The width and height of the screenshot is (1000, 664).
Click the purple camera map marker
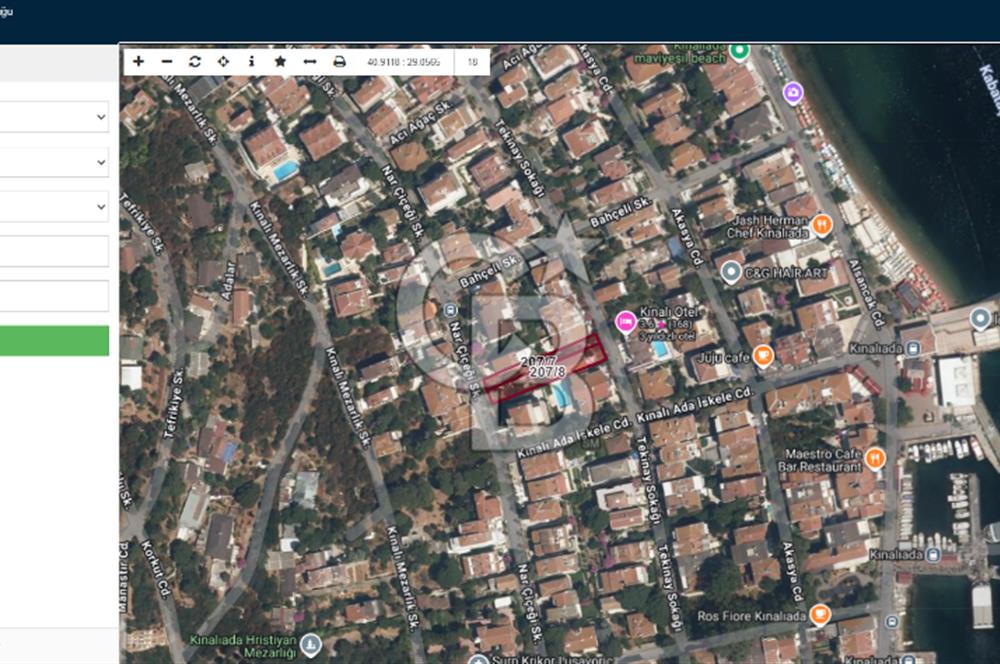point(793,93)
